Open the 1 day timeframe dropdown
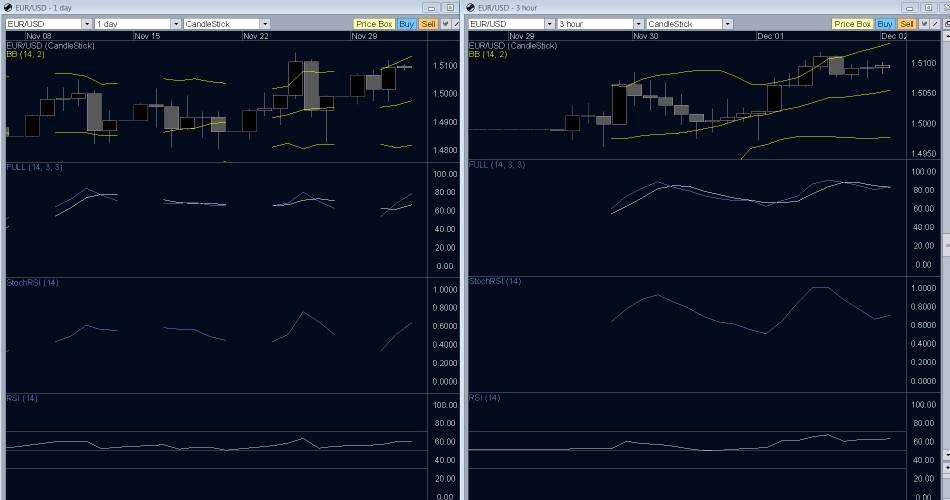Viewport: 950px width, 500px height. 176,24
